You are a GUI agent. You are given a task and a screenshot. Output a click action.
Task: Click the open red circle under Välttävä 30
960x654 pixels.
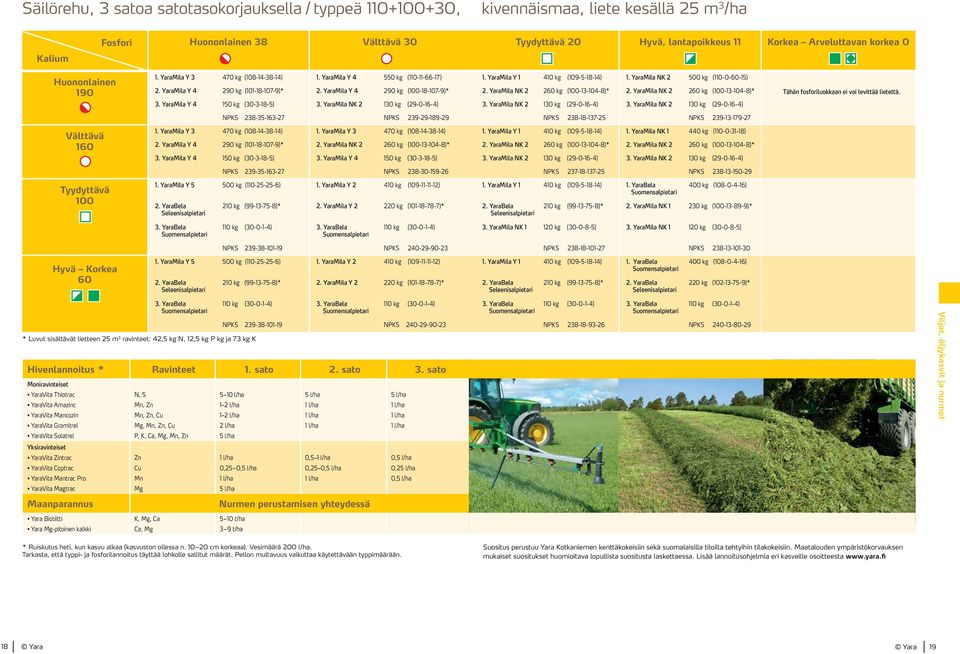pyautogui.click(x=386, y=59)
